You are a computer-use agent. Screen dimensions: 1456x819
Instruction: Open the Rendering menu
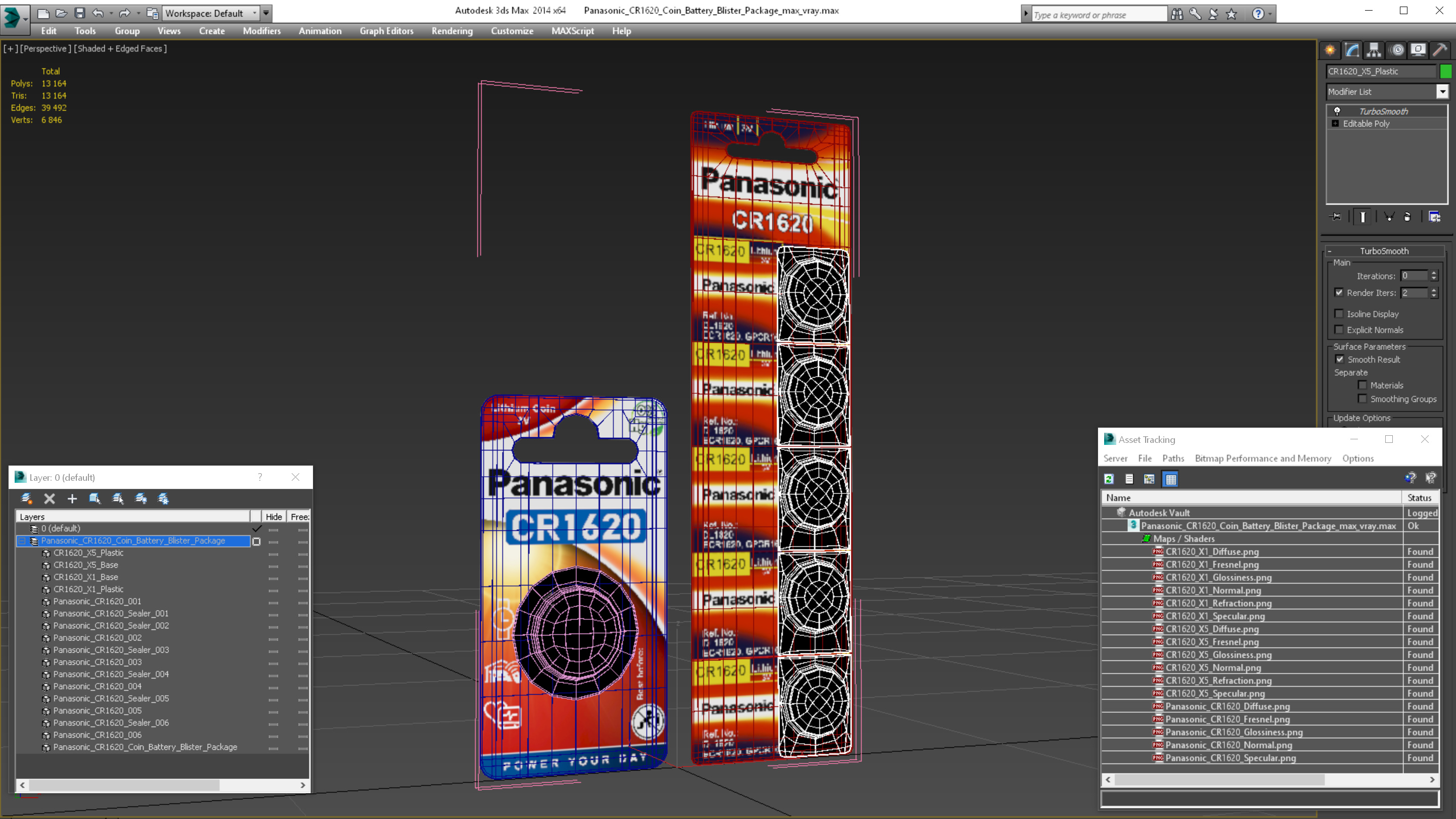point(451,31)
